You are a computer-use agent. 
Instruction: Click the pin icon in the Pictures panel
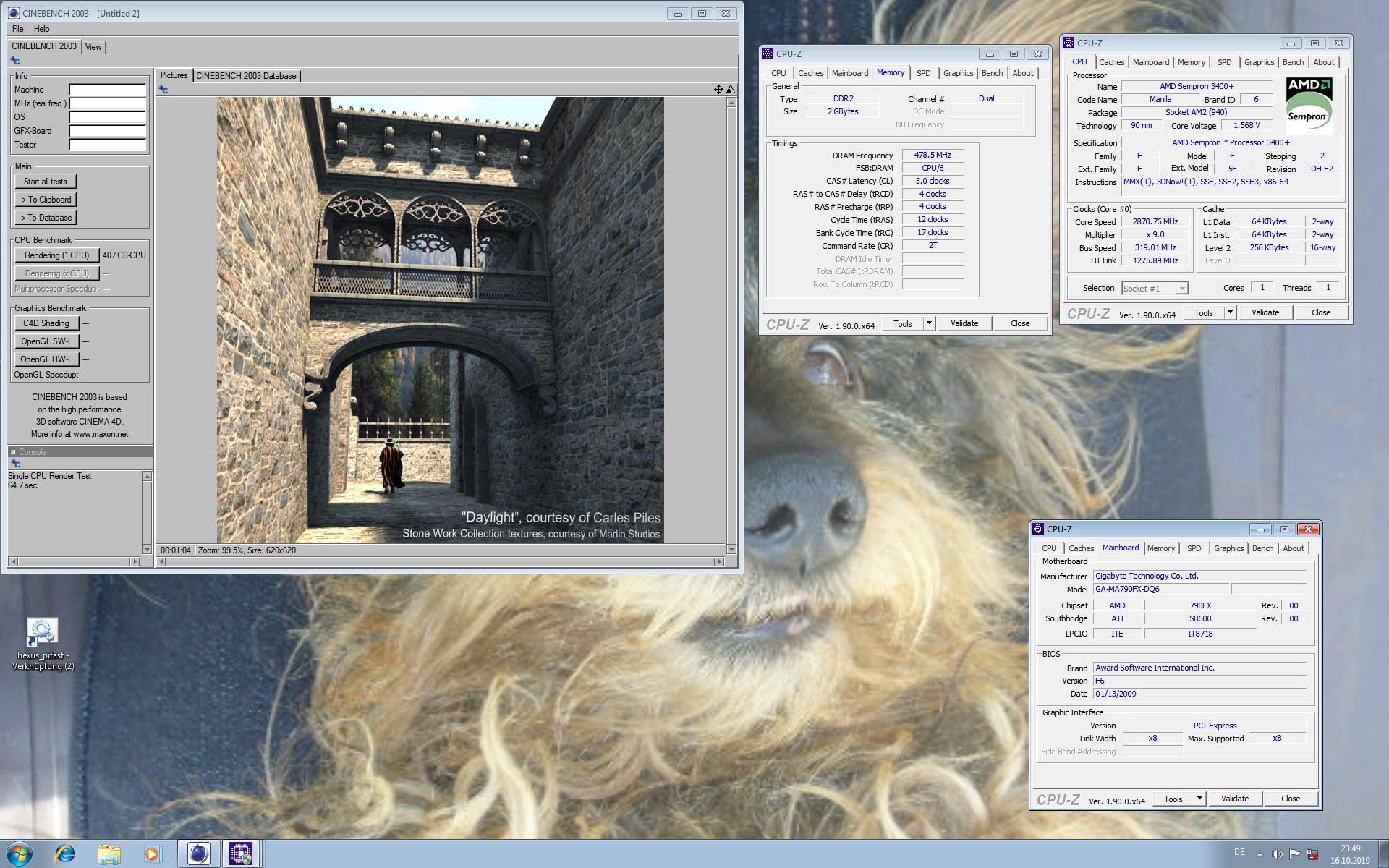[x=163, y=90]
